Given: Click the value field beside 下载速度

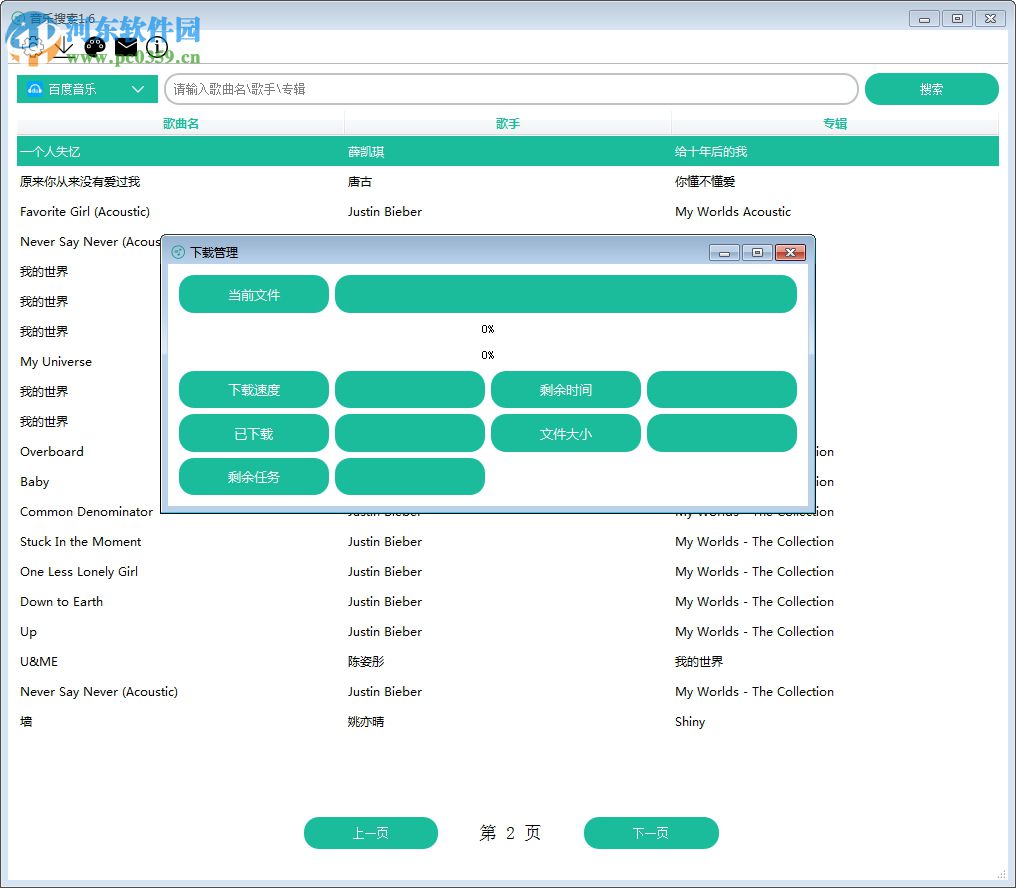Looking at the screenshot, I should click(x=410, y=390).
